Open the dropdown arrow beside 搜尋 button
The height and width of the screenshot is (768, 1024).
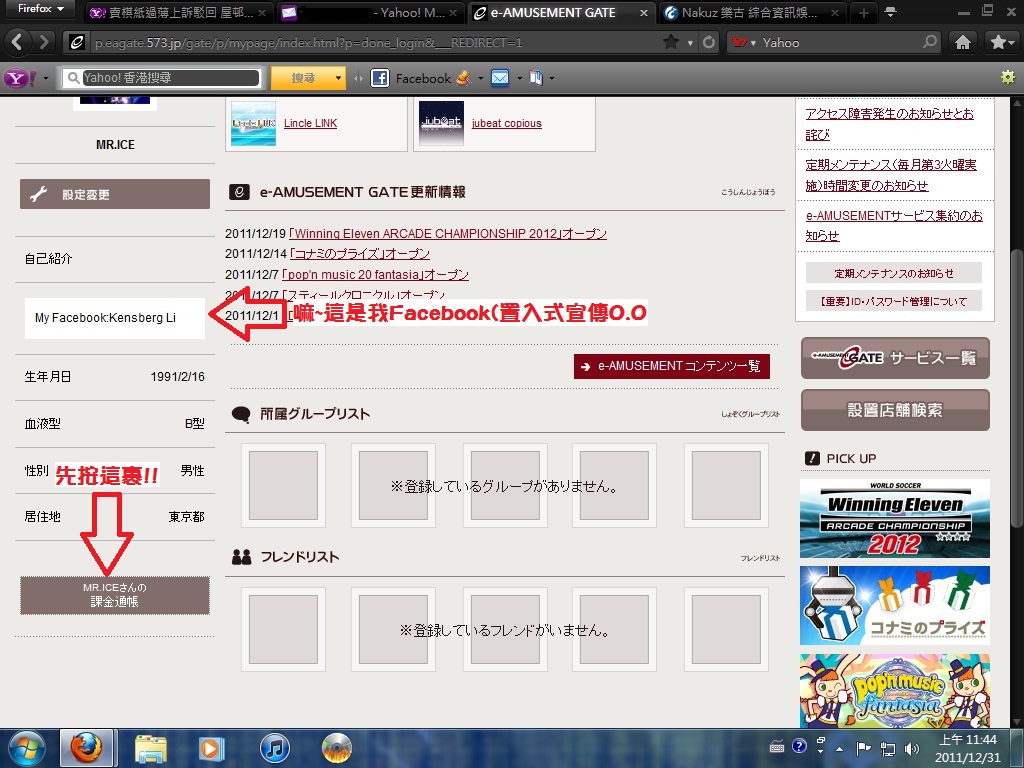pos(339,78)
